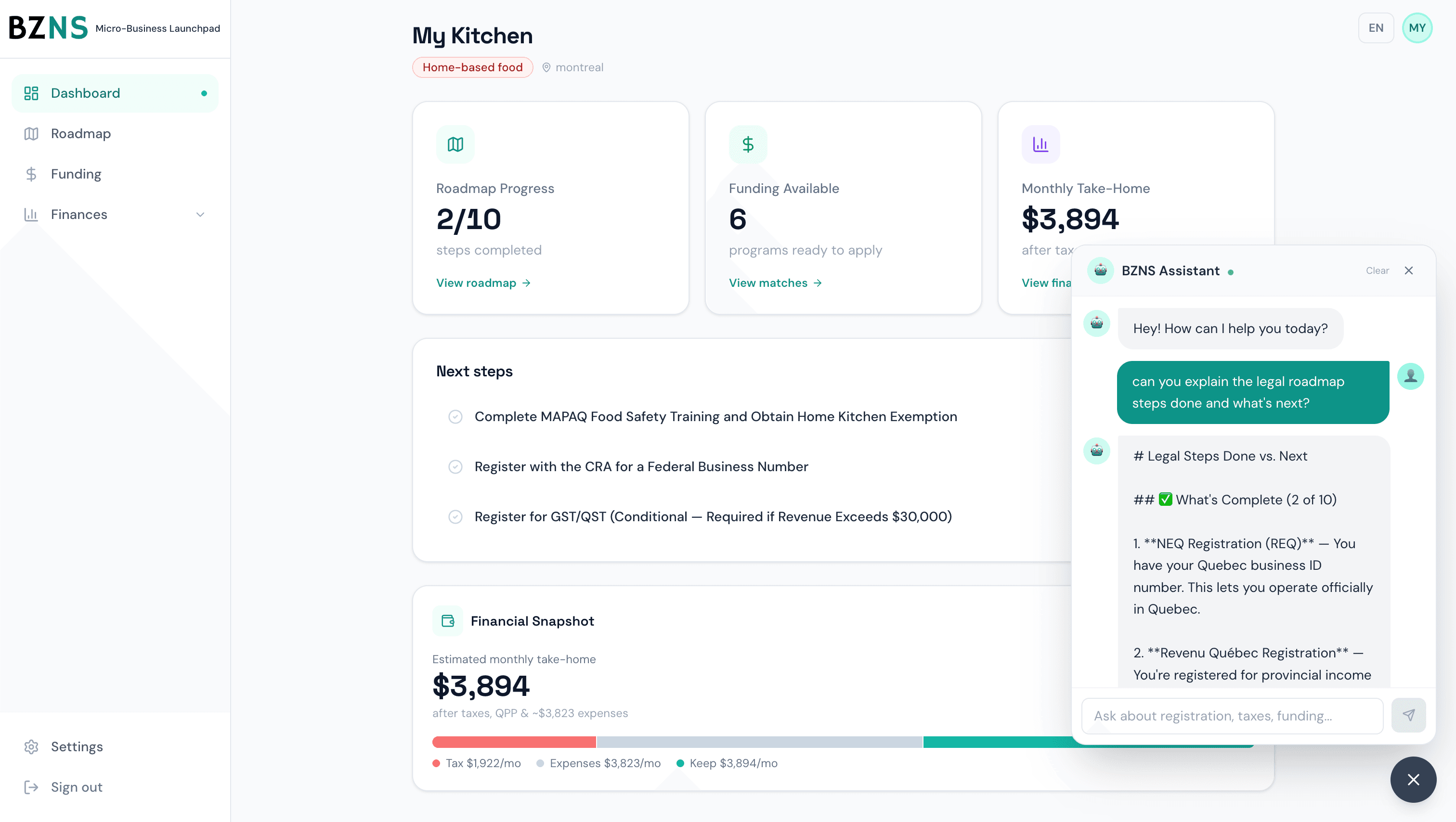Open the MY profile avatar menu
The width and height of the screenshot is (1456, 822).
coord(1417,27)
